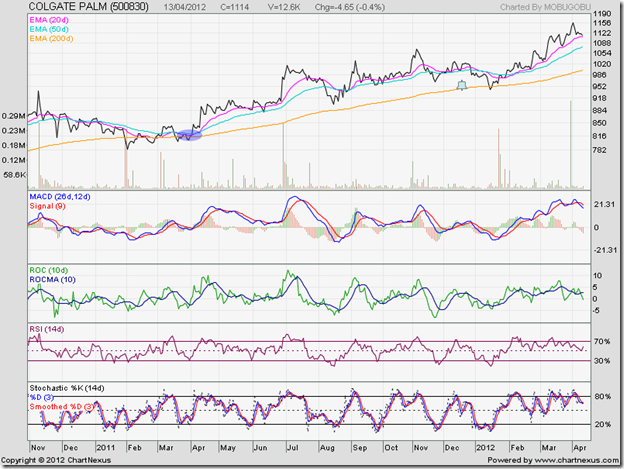Click the 21.31 MACD axis value
The width and height of the screenshot is (624, 469).
coord(604,204)
